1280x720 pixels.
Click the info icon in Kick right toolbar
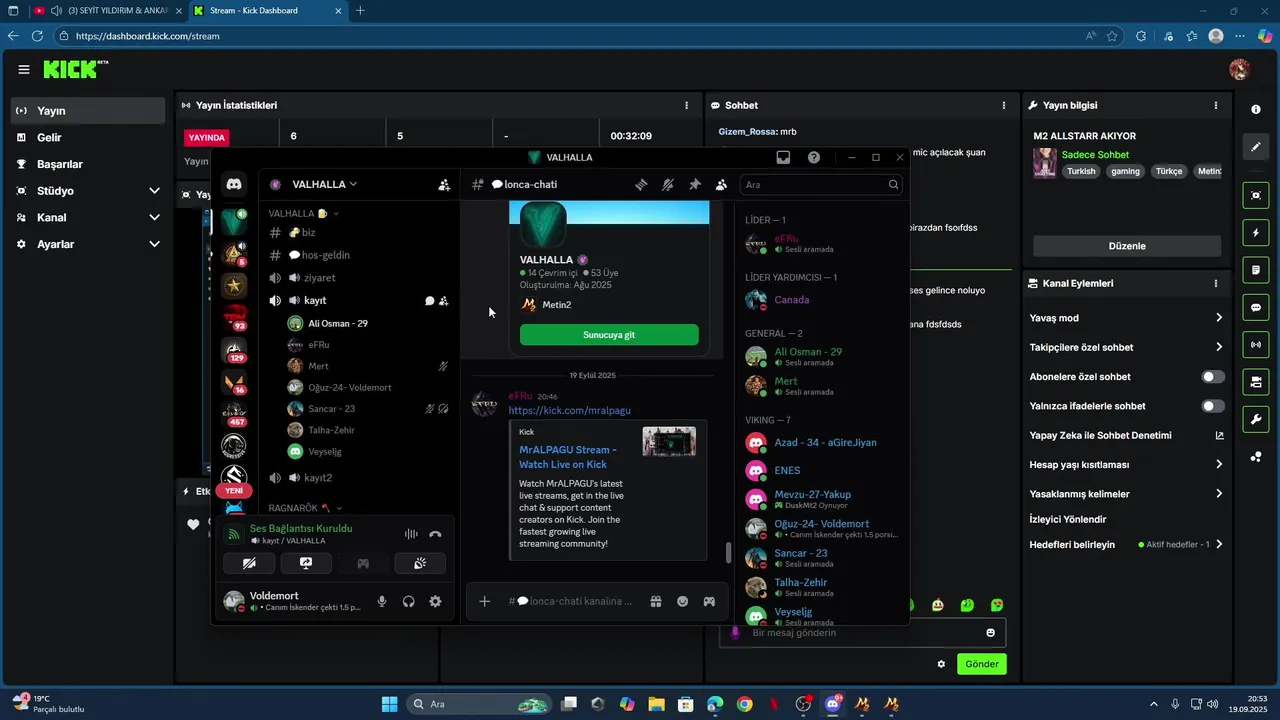[1256, 109]
